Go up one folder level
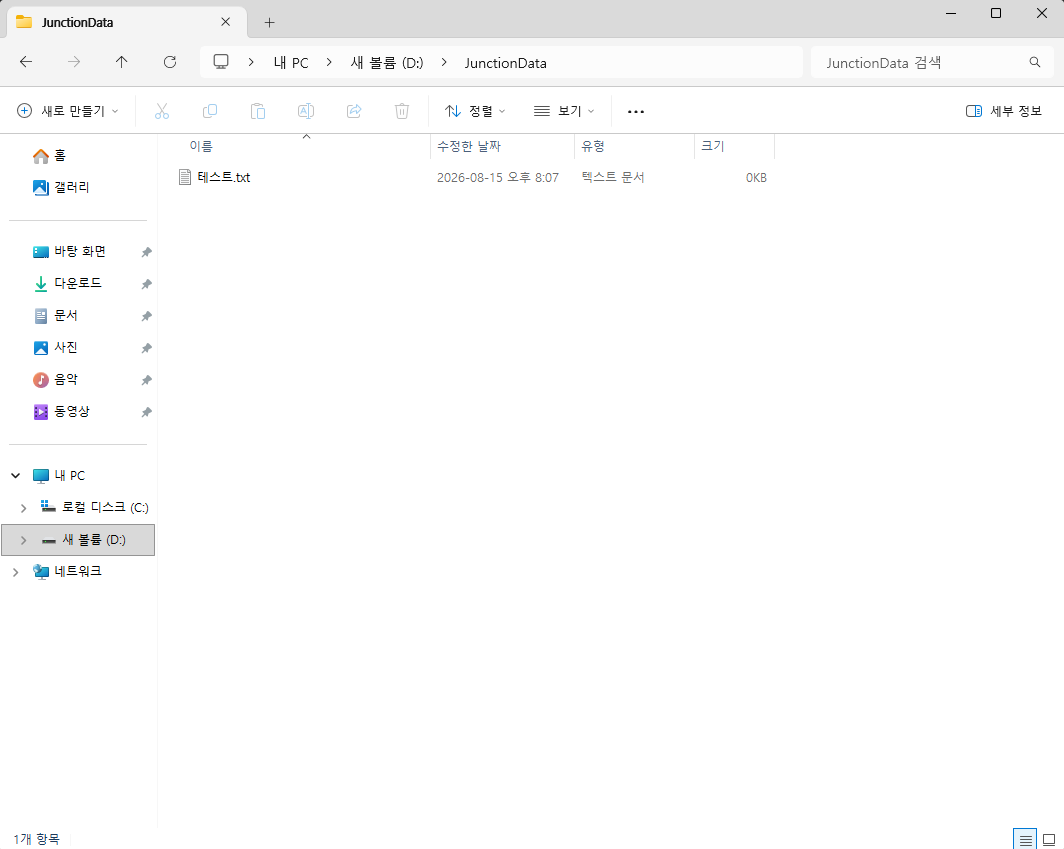This screenshot has height=849, width=1064. [x=121, y=62]
